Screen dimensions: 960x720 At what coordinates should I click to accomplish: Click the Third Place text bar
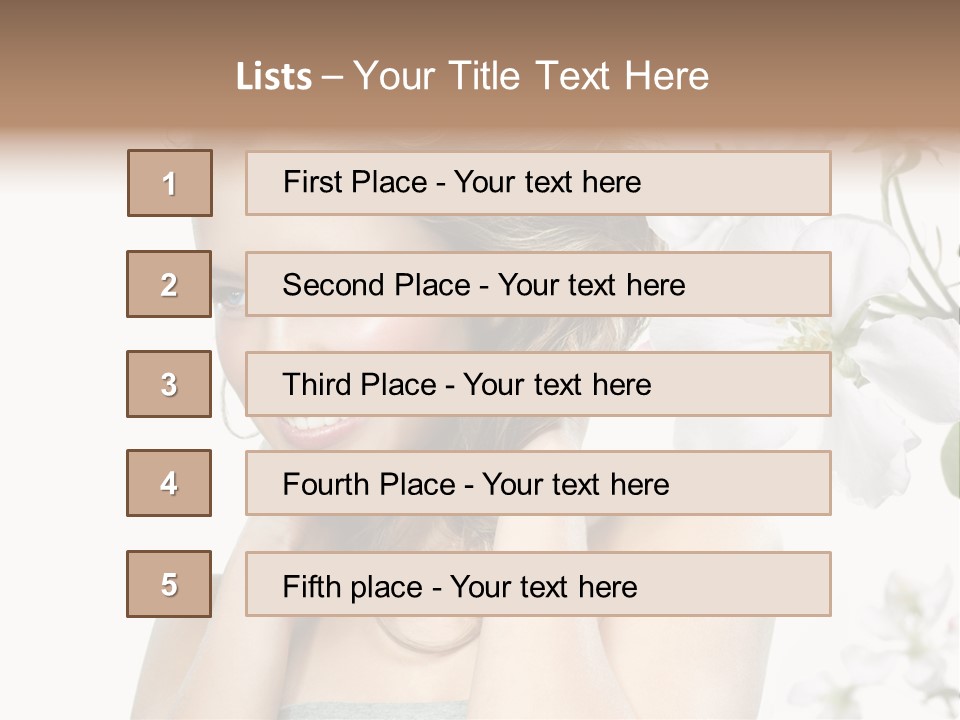click(538, 384)
